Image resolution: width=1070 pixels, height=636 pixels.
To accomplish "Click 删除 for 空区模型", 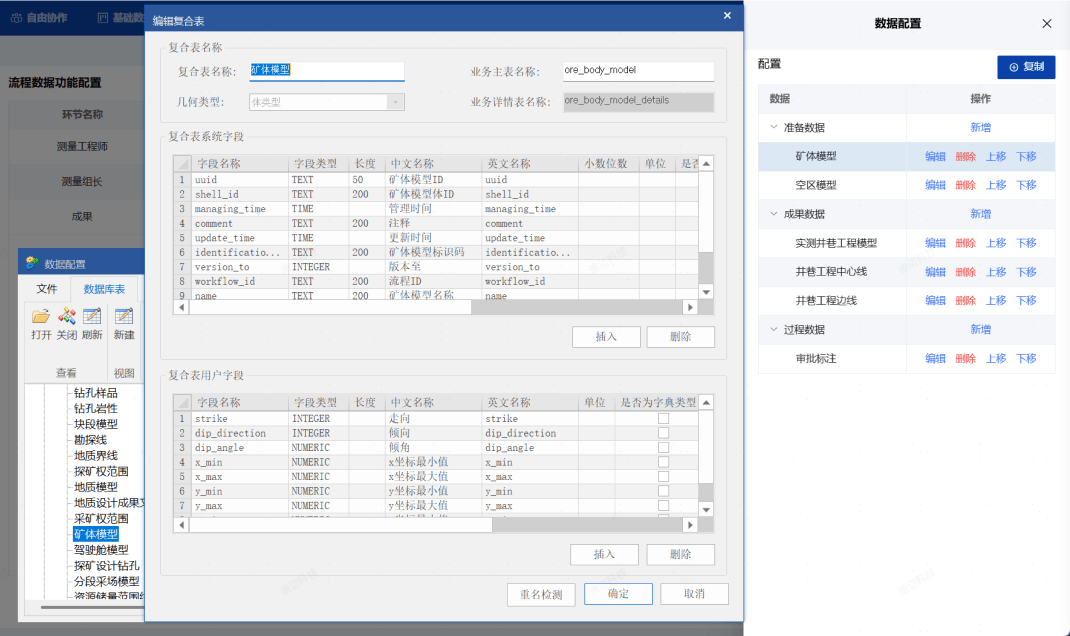I will click(x=966, y=185).
